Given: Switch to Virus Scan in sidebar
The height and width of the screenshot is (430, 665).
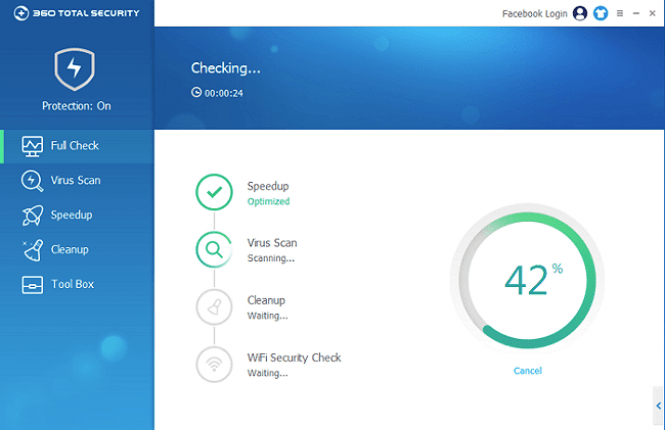Looking at the screenshot, I should click(77, 181).
